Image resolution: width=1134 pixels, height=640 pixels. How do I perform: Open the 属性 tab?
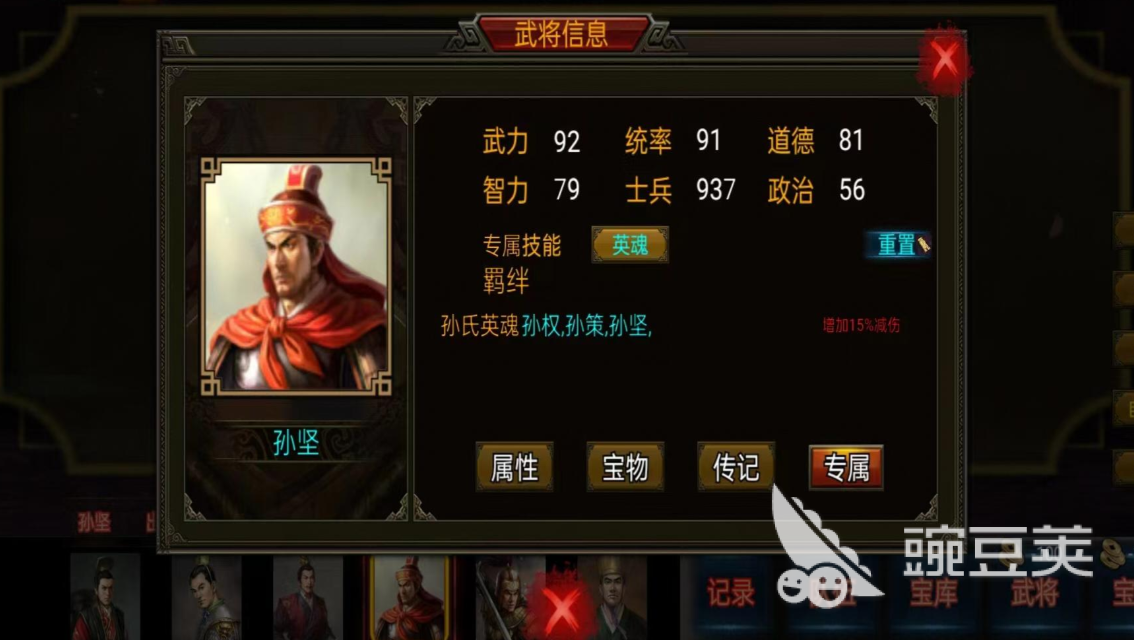click(514, 467)
